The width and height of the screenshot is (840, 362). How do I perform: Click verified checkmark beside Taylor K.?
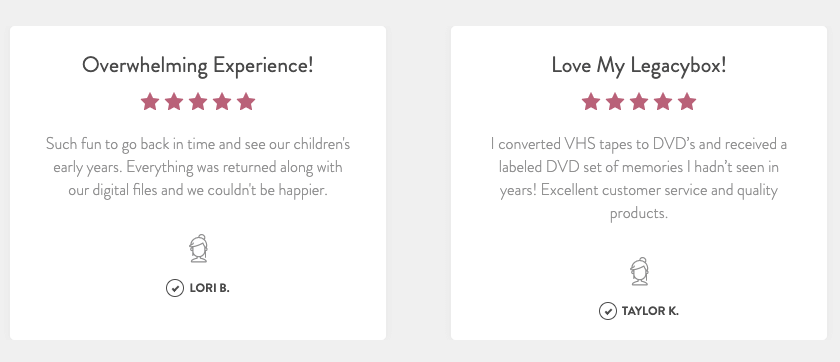(x=608, y=311)
